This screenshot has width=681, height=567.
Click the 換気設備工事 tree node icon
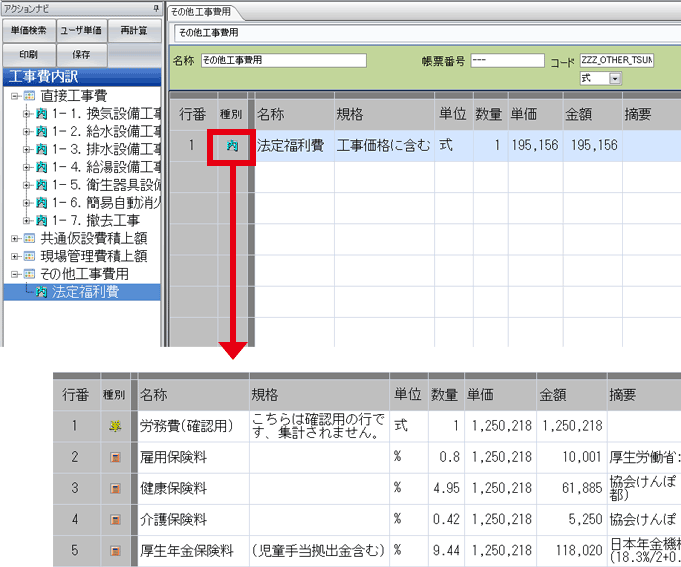41,114
